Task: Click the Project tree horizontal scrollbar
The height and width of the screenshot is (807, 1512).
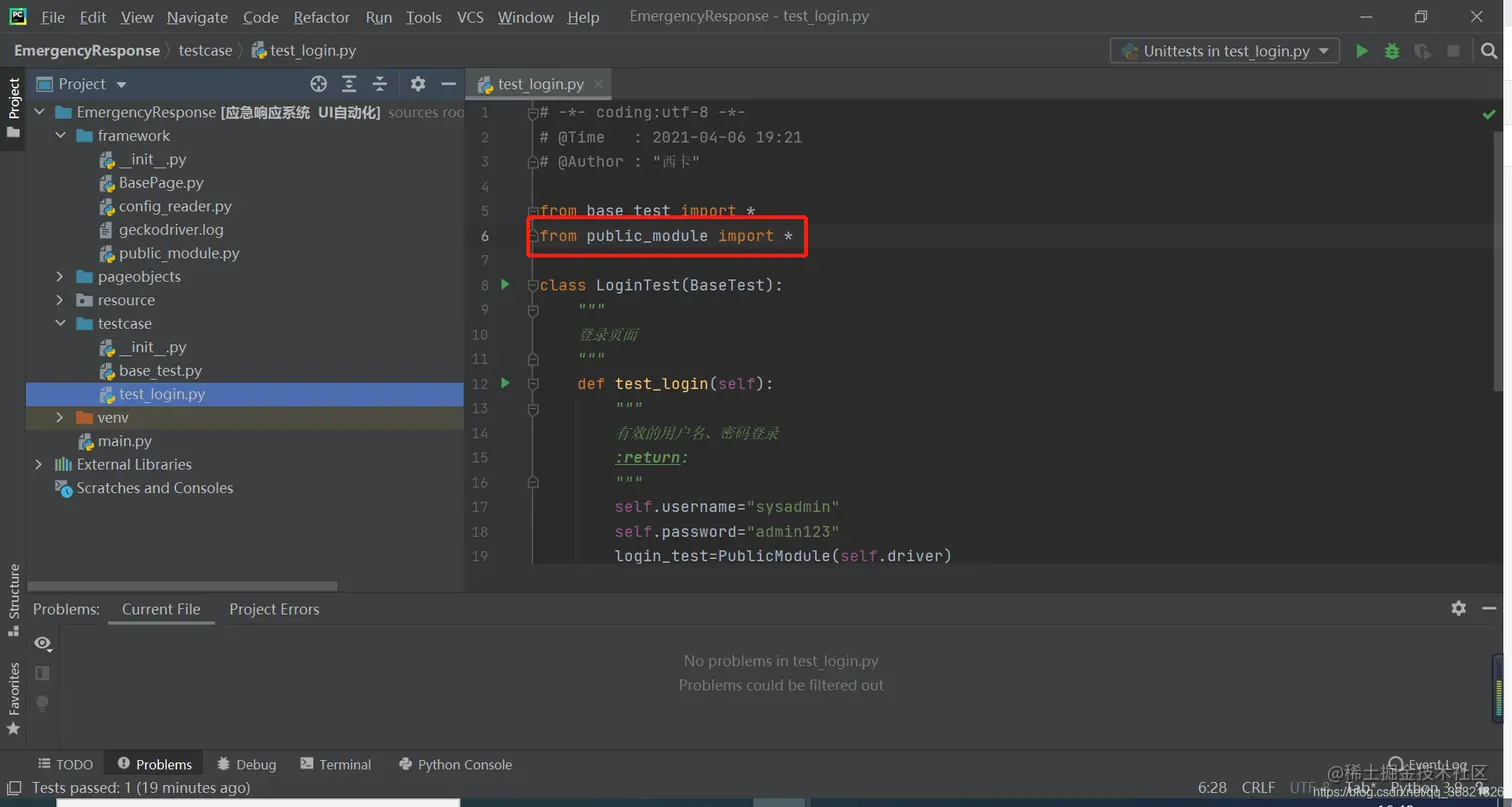Action: [182, 586]
